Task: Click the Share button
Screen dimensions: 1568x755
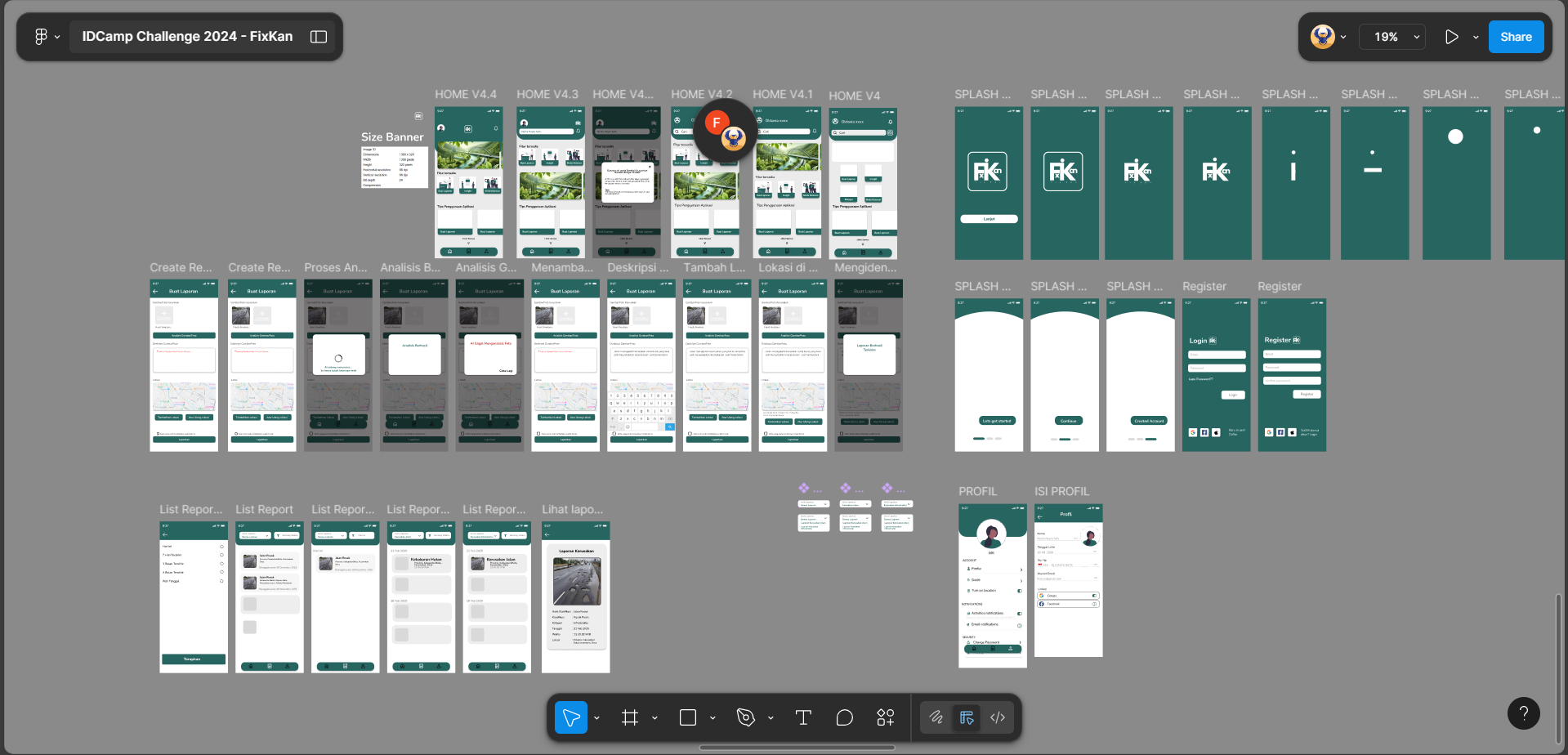Action: pos(1516,37)
